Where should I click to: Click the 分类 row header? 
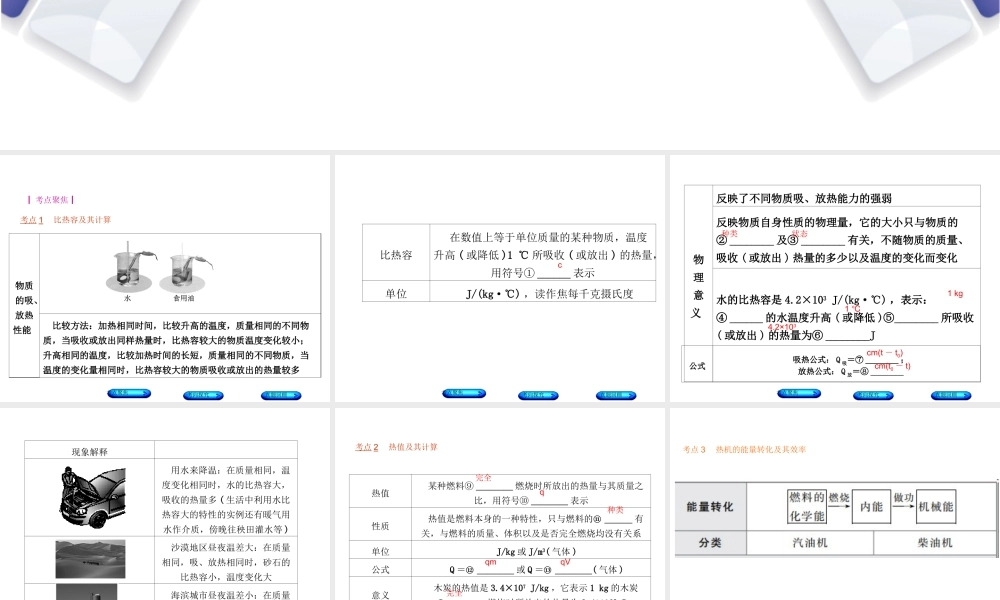point(710,543)
